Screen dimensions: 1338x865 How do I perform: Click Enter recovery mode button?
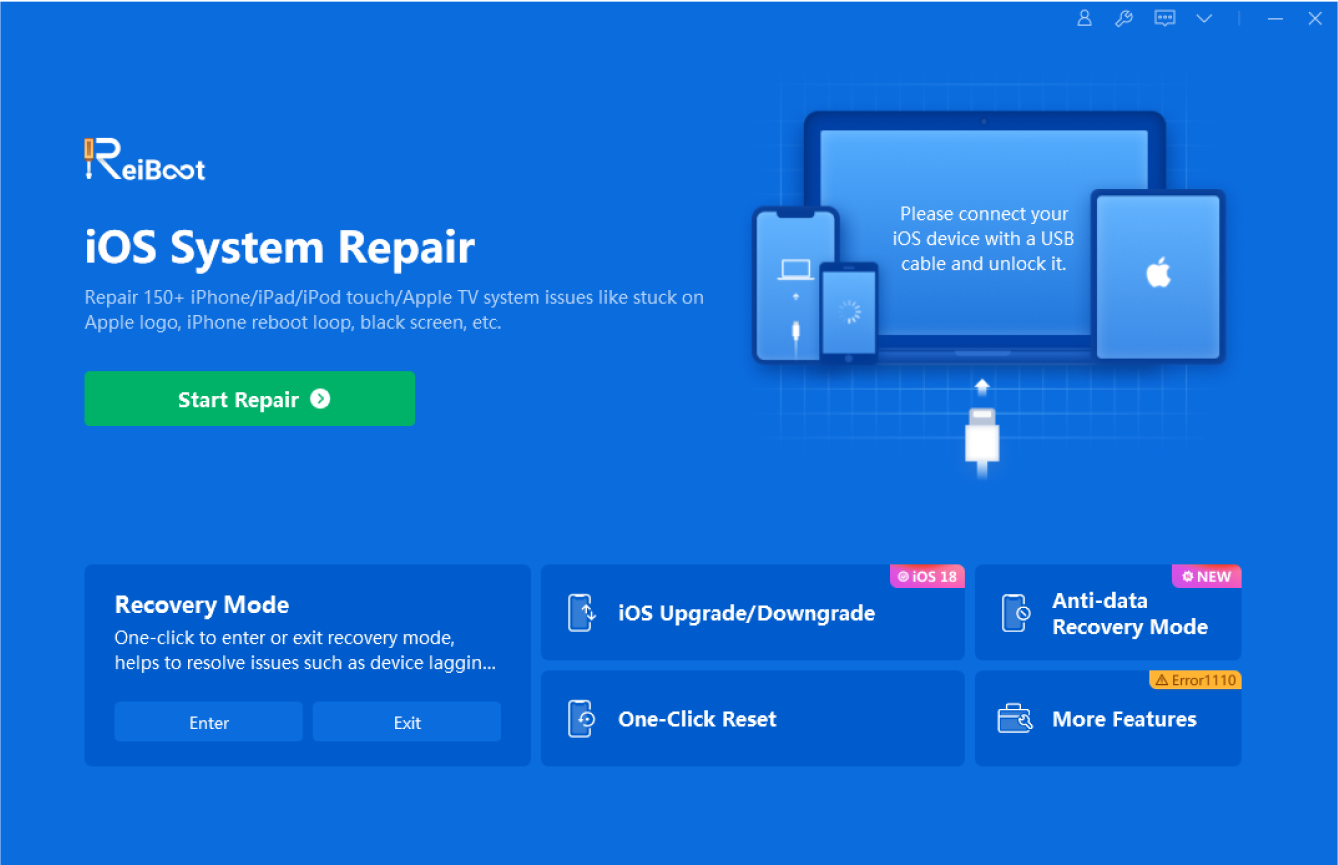(x=208, y=722)
